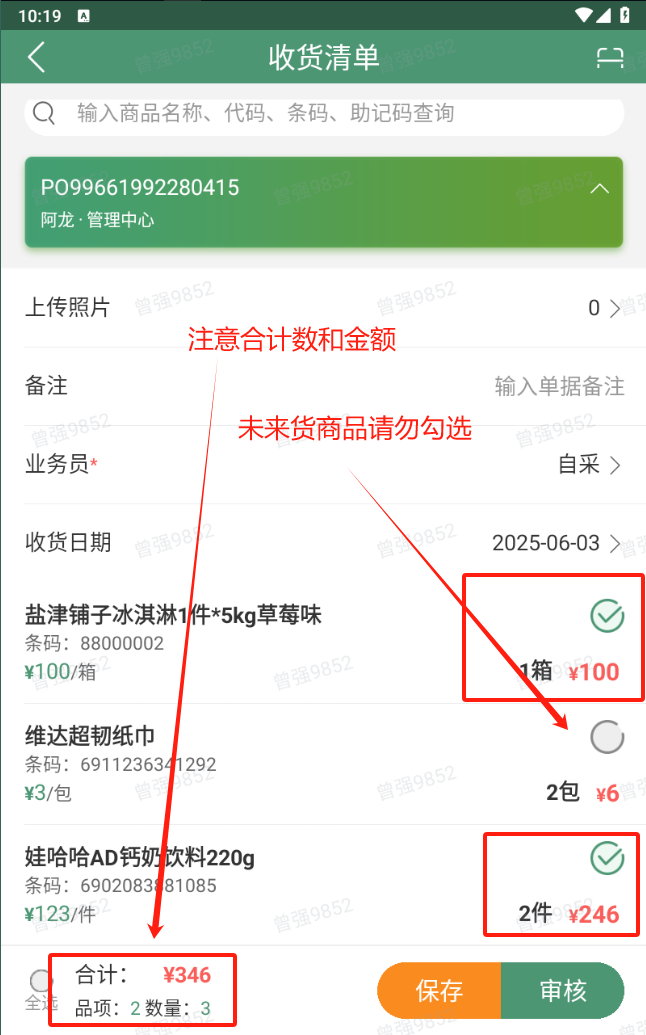Collapse the PO99661992280415 order card
The height and width of the screenshot is (1035, 646).
[599, 189]
